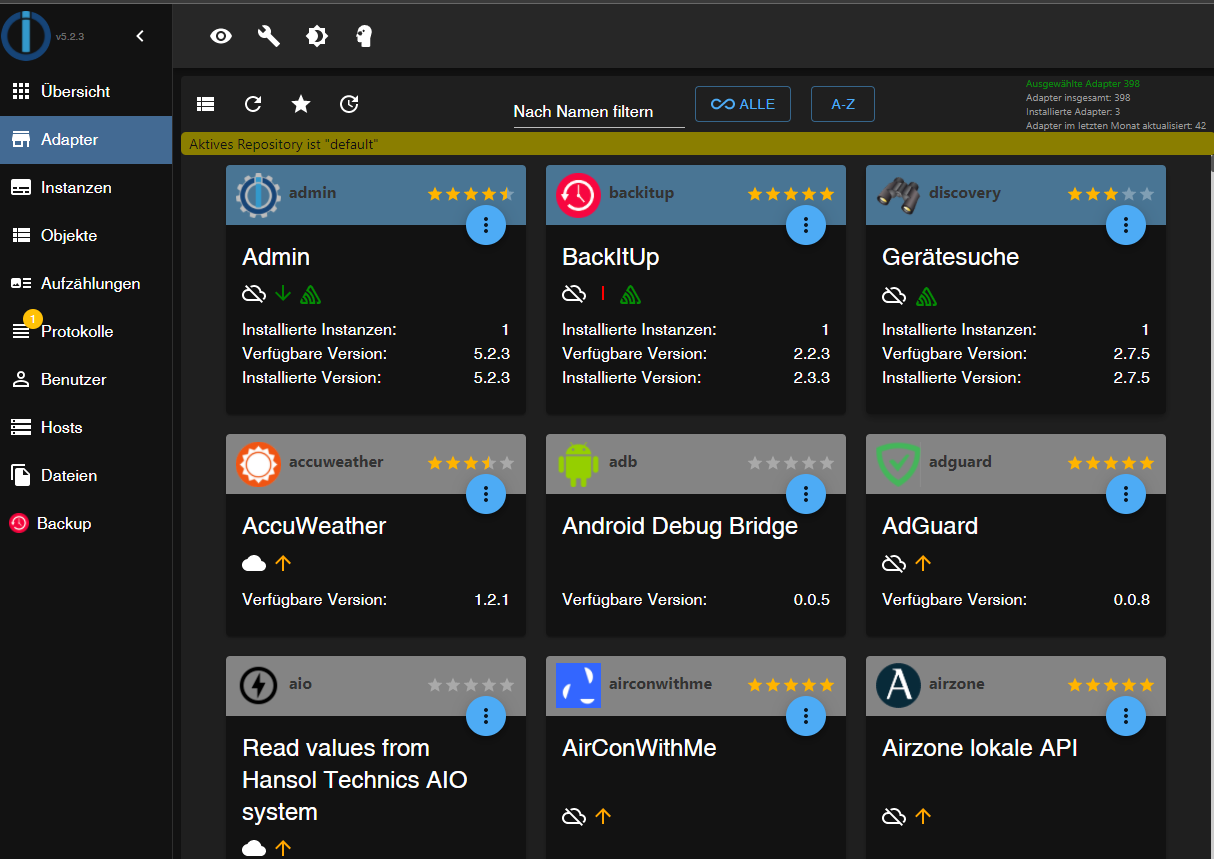Viewport: 1214px width, 859px height.
Task: Click the admin star rating
Action: (x=471, y=194)
